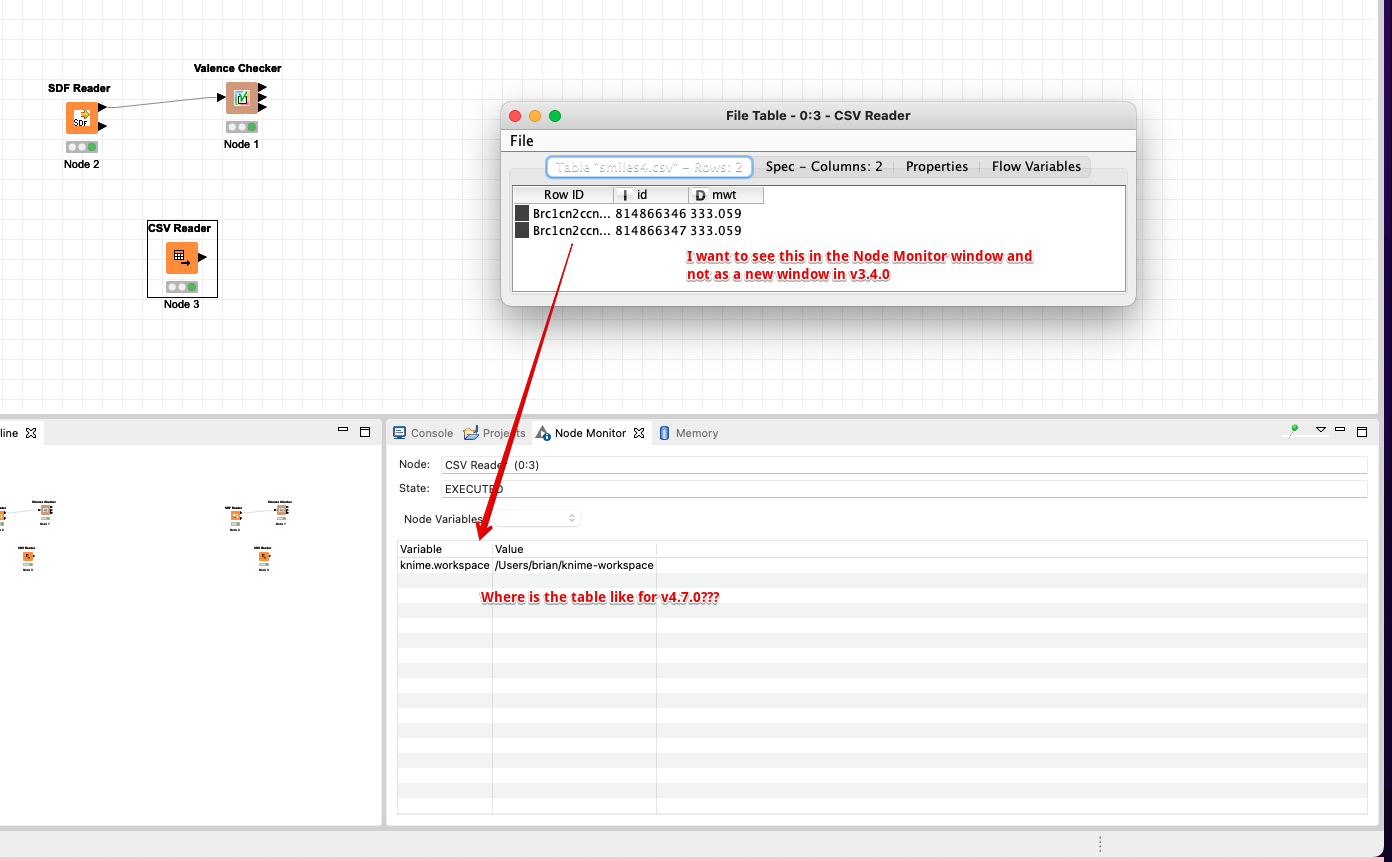The image size is (1392, 862).
Task: Click the File Table window title bar
Action: coord(818,116)
